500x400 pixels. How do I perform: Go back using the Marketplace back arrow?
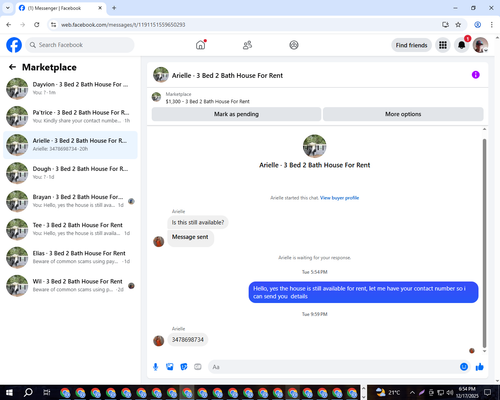coord(12,67)
